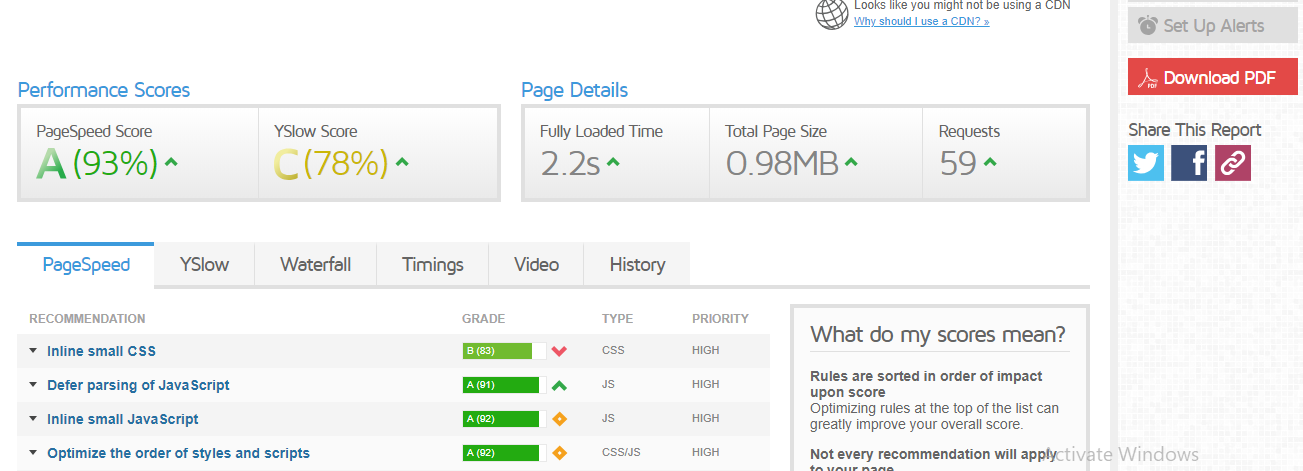Share report via Facebook icon
The height and width of the screenshot is (471, 1303).
pyautogui.click(x=1189, y=163)
